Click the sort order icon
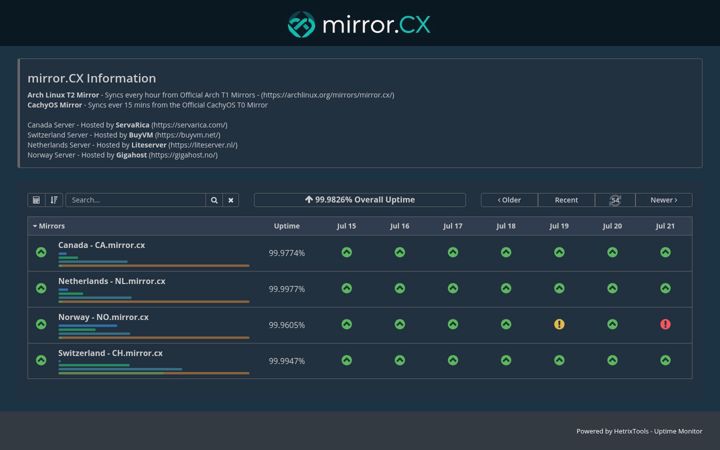Viewport: 720px width, 450px height. (54, 200)
